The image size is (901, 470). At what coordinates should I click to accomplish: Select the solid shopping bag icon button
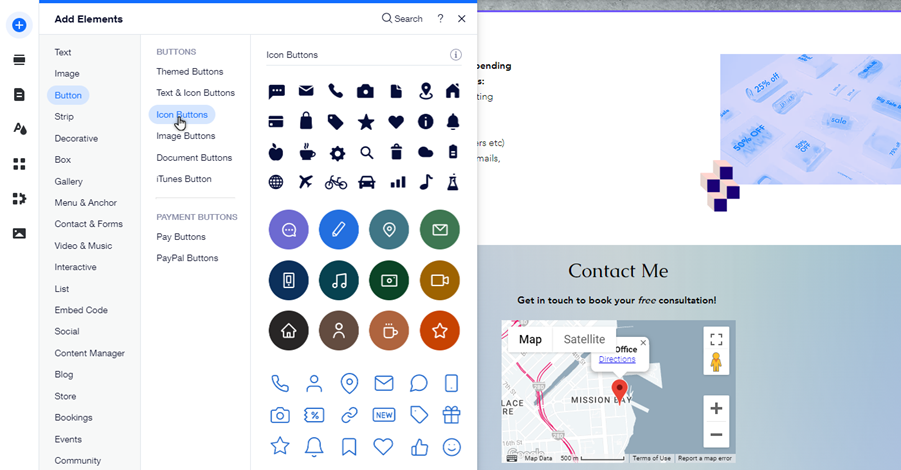point(306,121)
